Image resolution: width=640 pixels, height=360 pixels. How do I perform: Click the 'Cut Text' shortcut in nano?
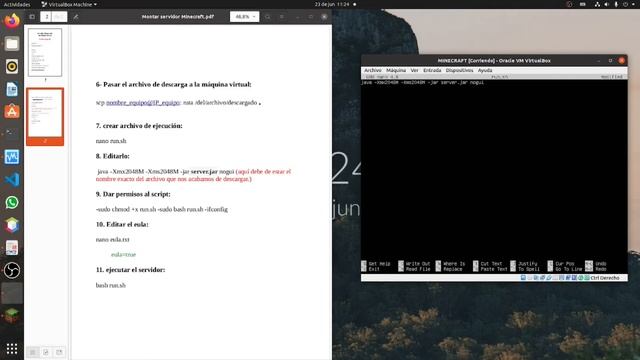coord(488,264)
